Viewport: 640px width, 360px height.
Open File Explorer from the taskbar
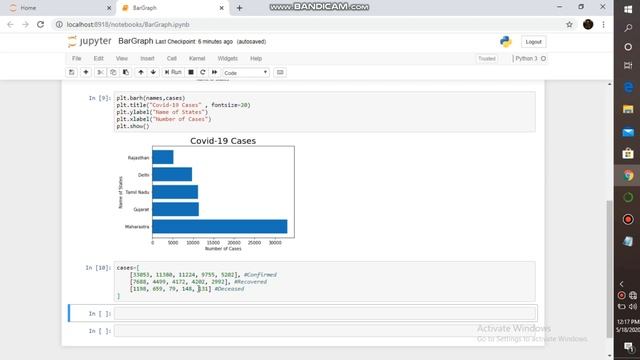pyautogui.click(x=628, y=109)
